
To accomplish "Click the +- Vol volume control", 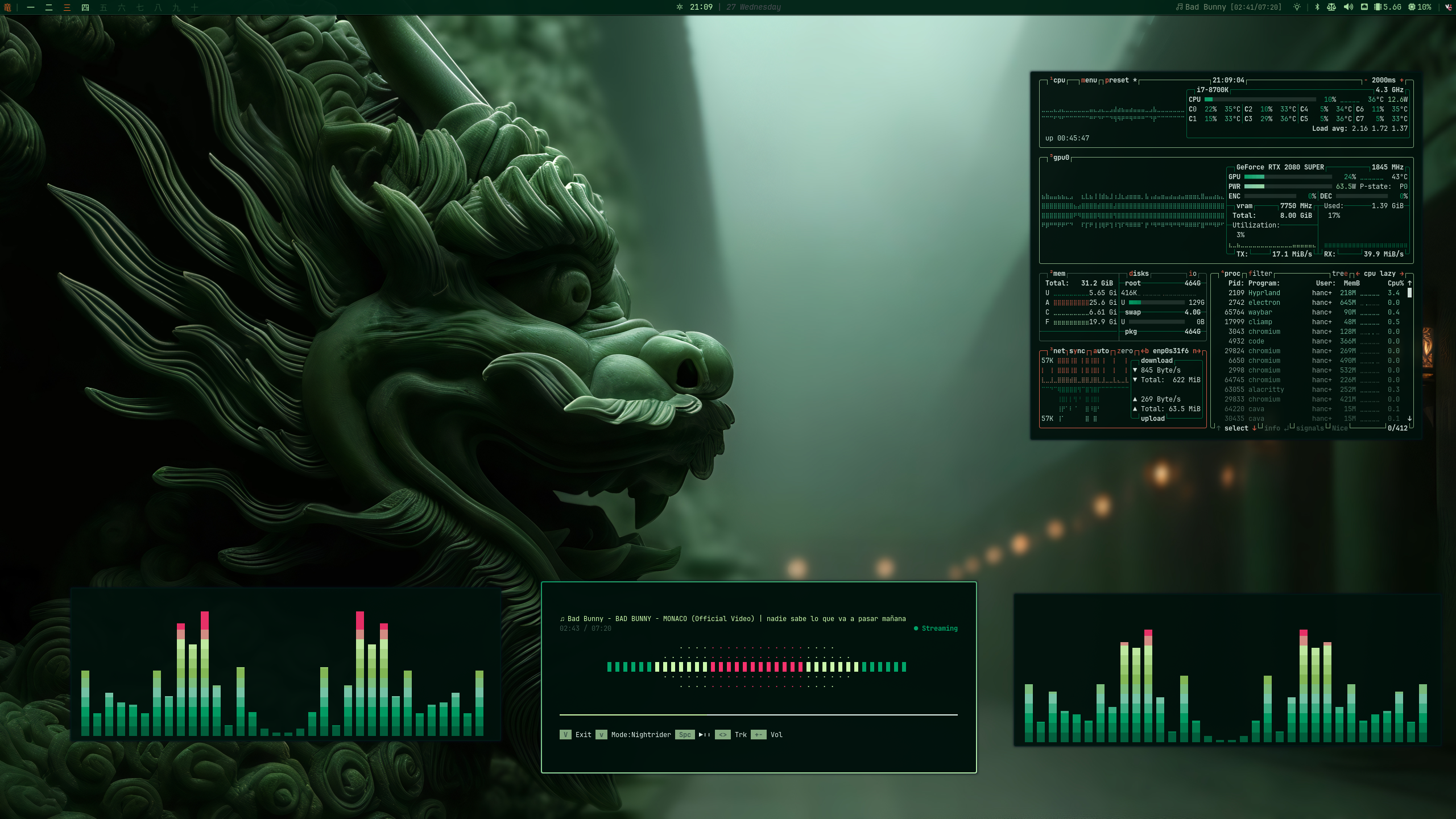I will tap(767, 735).
